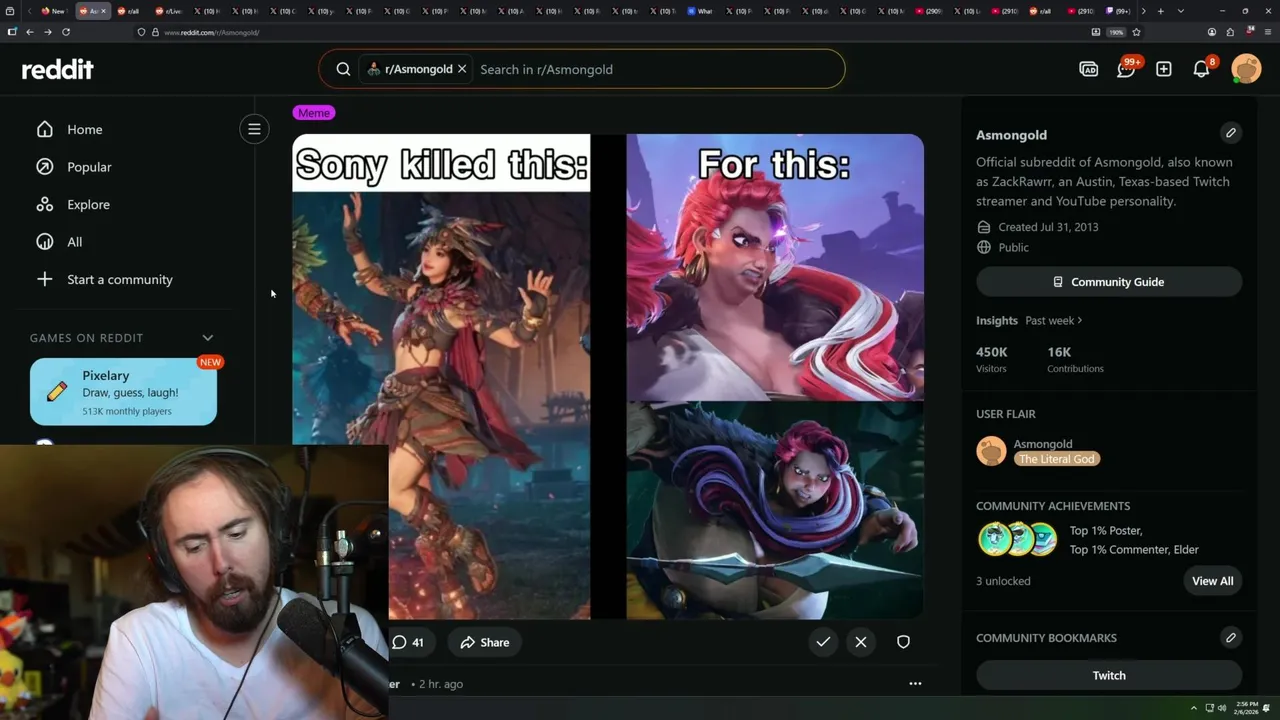Click 'Created Jul 31, 2013' text
Viewport: 1280px width, 720px height.
(x=1048, y=227)
